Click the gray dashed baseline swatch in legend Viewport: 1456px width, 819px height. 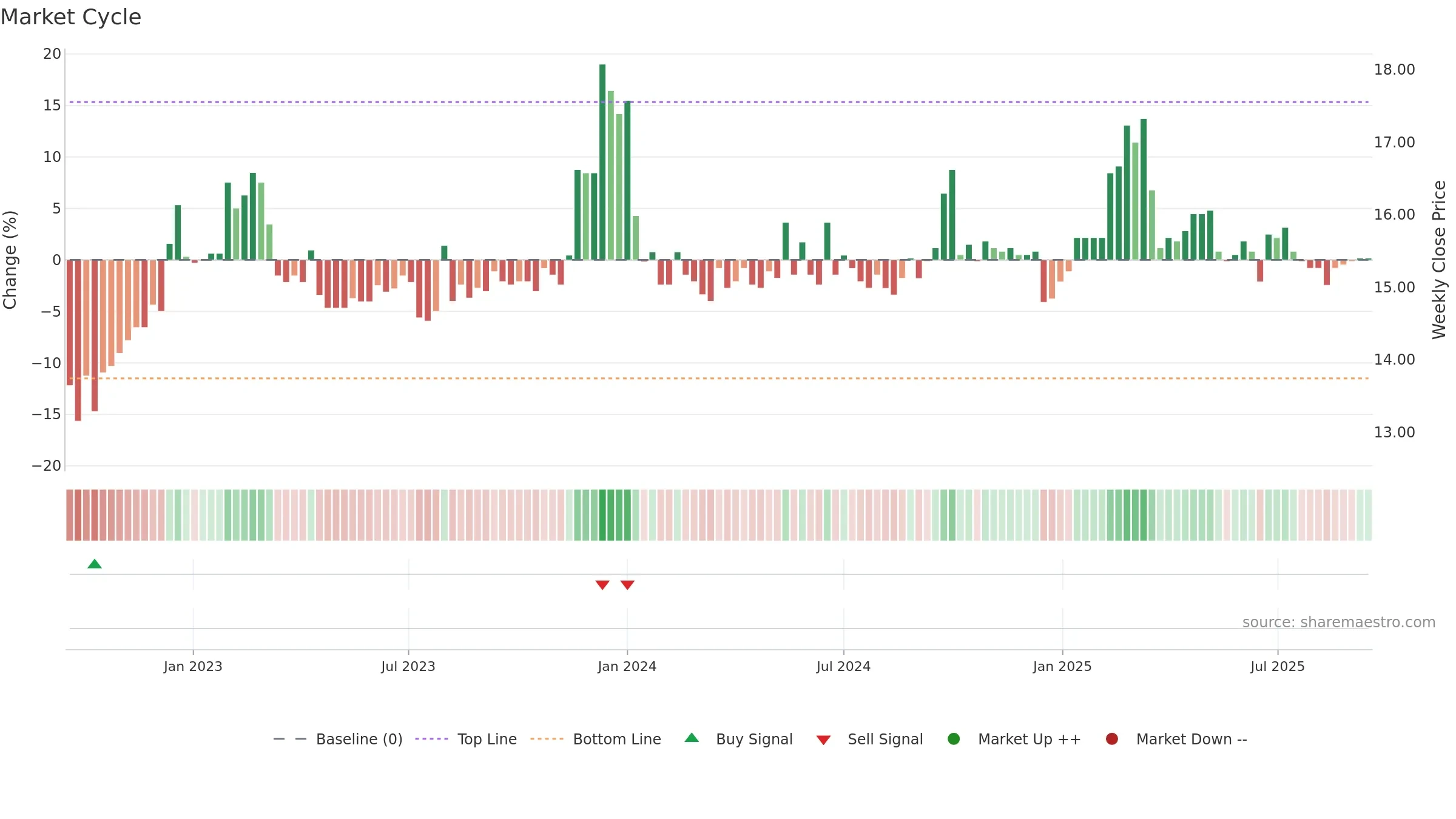(290, 739)
